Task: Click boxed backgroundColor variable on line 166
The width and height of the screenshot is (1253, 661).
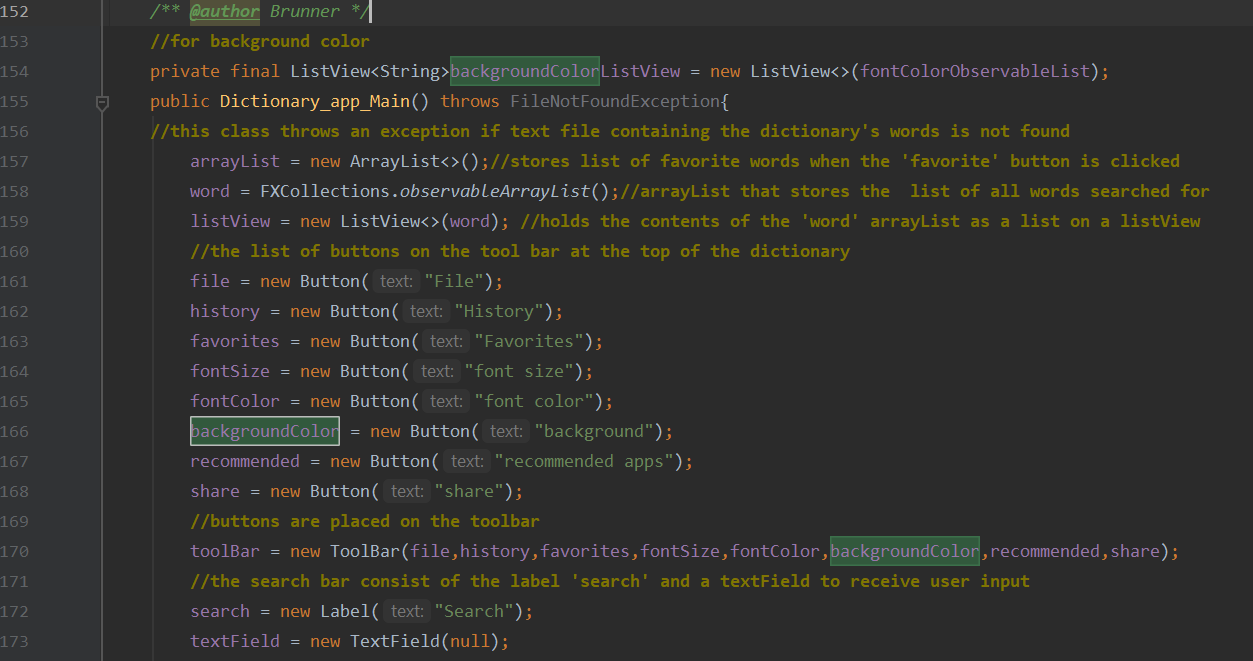Action: (265, 431)
